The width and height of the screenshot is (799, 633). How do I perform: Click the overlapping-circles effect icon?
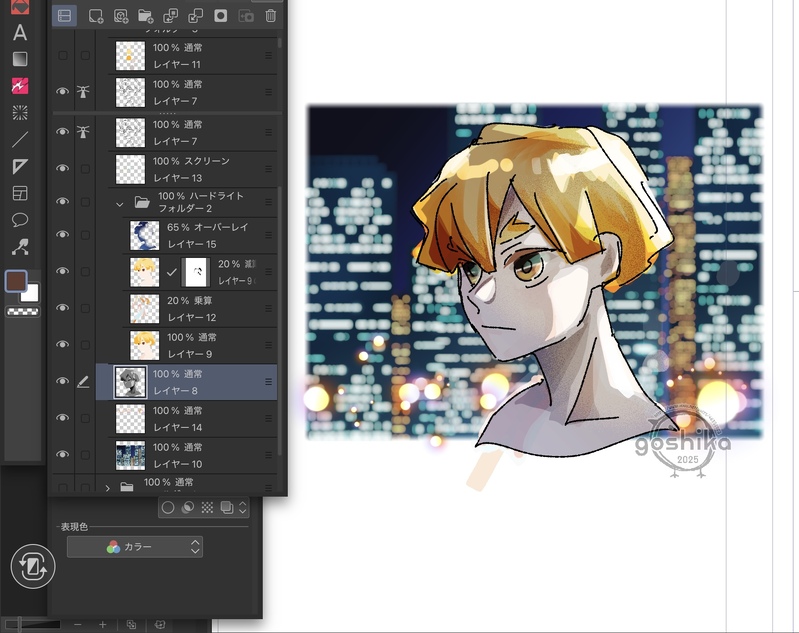[188, 507]
